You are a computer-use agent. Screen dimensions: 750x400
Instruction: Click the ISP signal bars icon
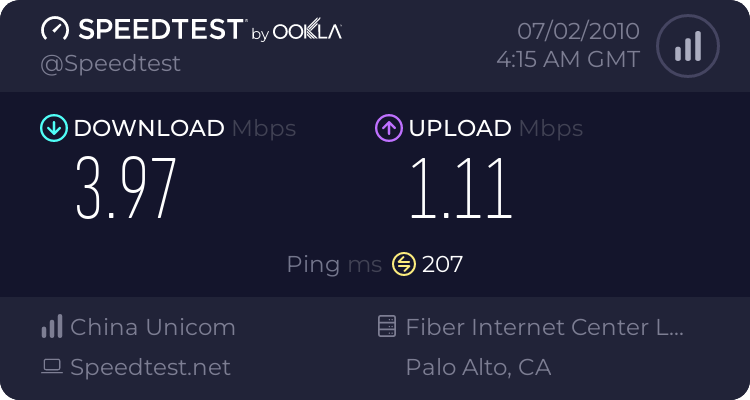click(52, 327)
